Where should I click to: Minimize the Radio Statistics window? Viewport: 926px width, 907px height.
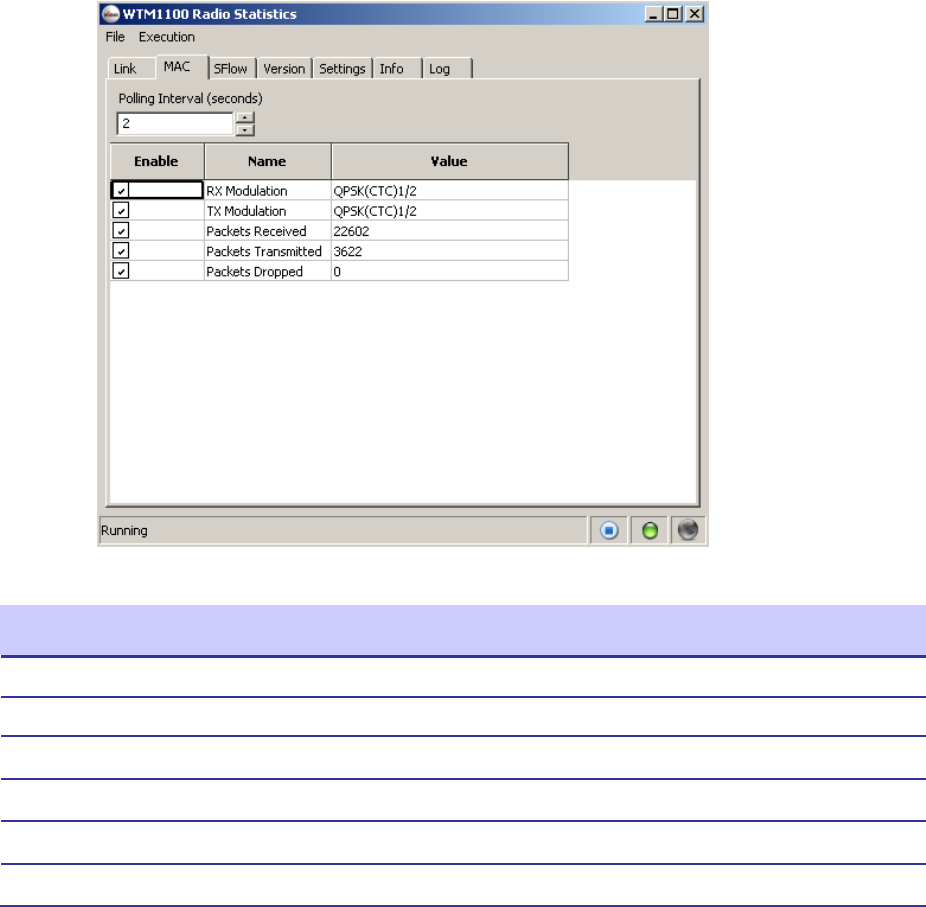[x=653, y=14]
